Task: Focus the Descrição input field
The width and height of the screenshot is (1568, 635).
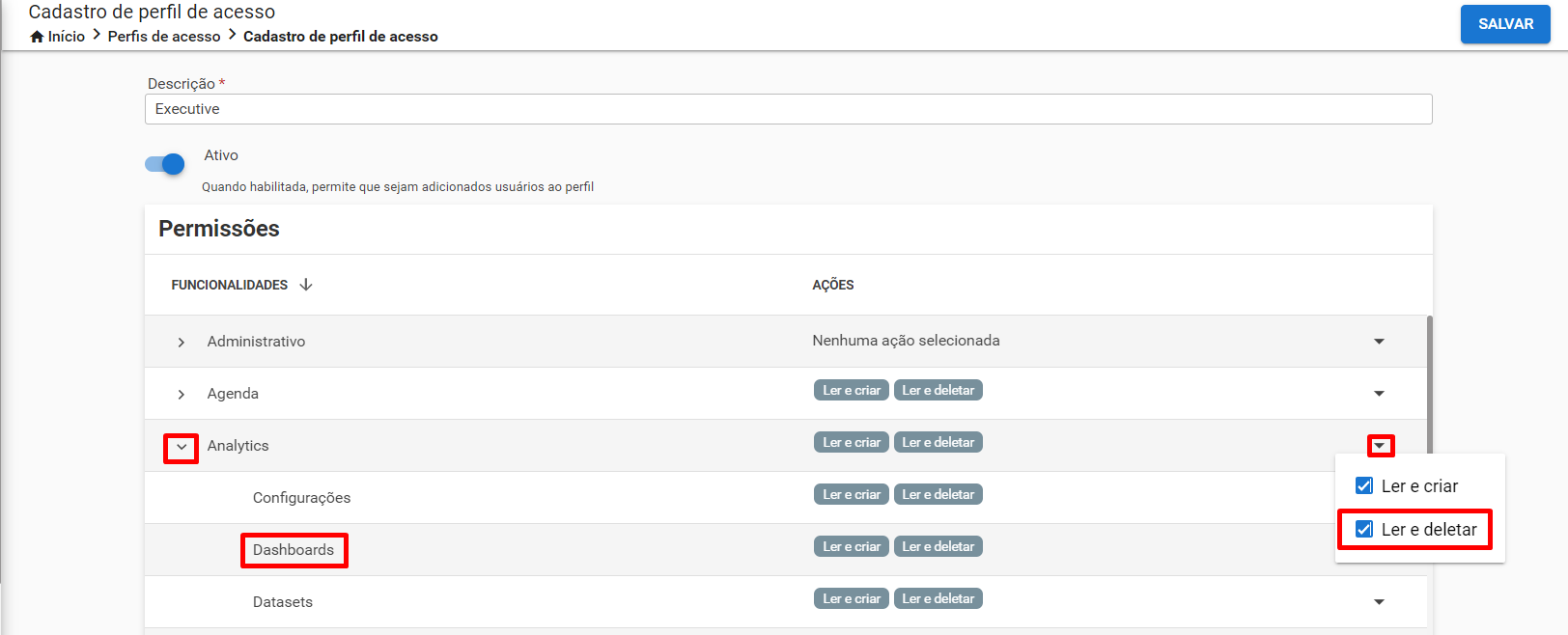Action: (x=788, y=109)
